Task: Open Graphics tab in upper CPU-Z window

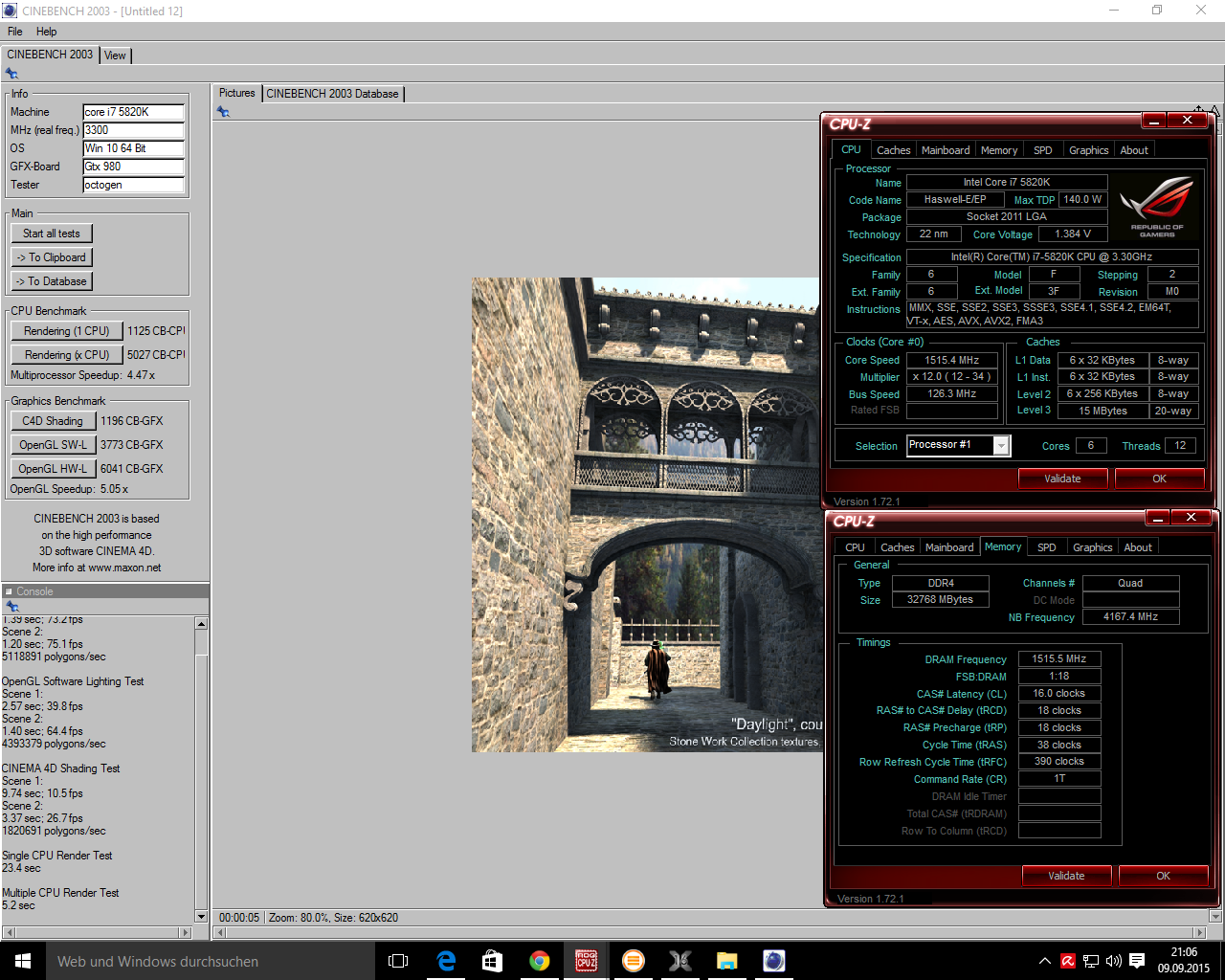Action: click(1088, 150)
